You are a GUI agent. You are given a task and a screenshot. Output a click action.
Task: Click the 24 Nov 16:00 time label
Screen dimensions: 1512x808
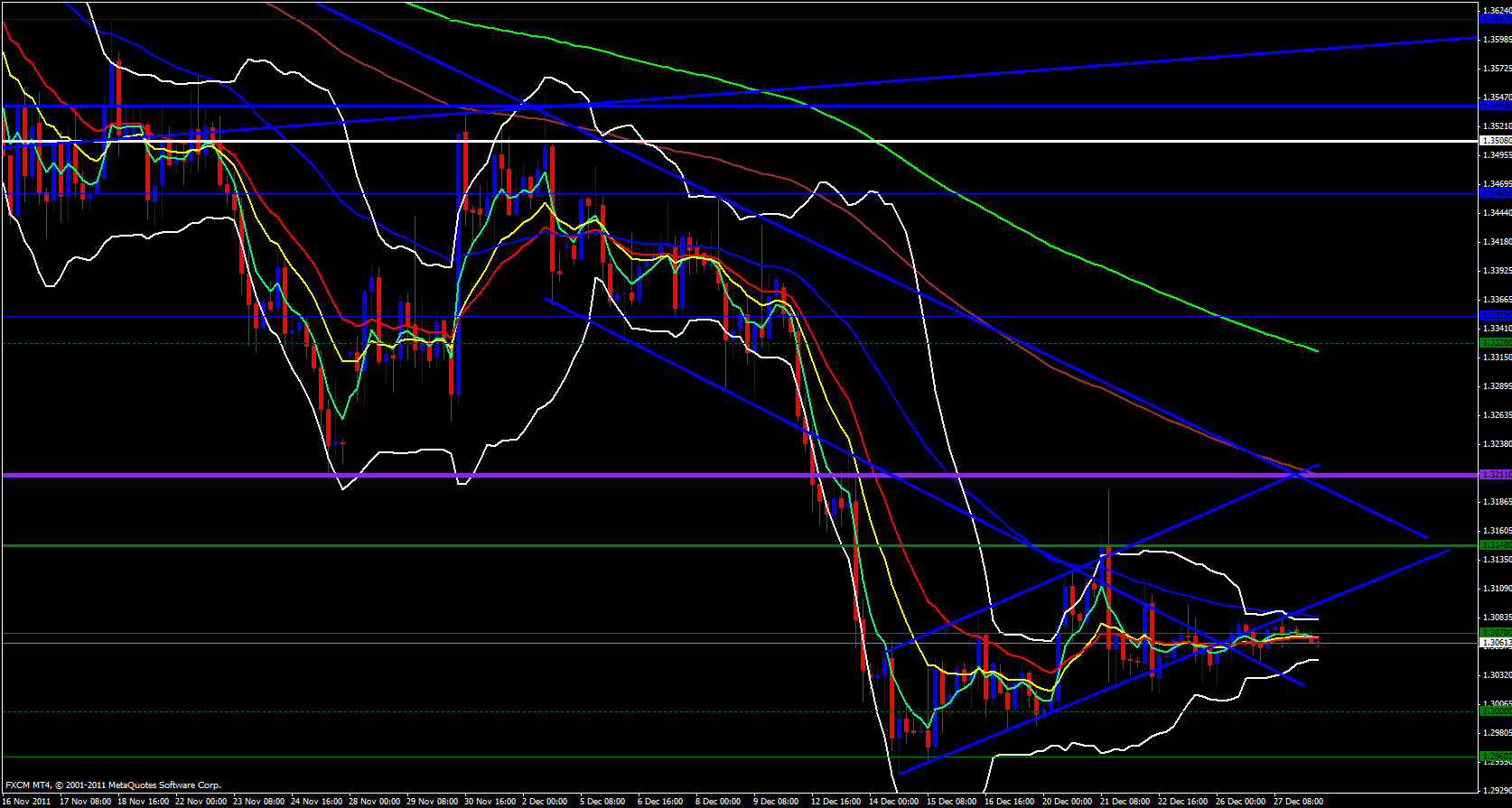point(316,802)
